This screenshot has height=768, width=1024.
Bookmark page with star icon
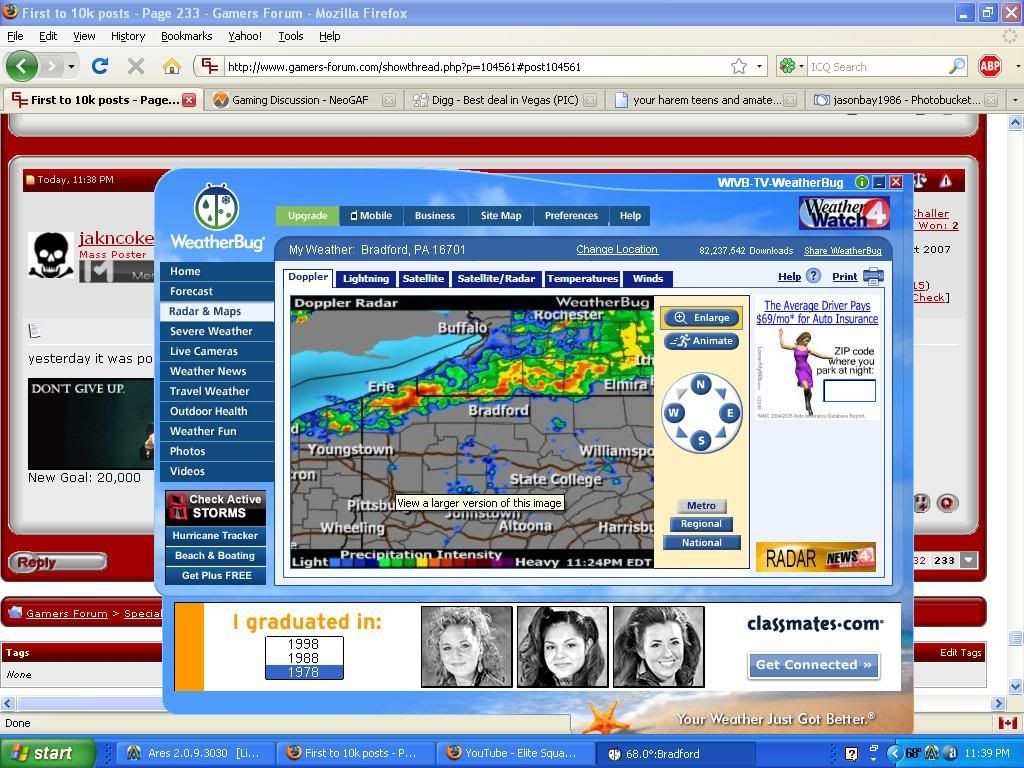coord(739,66)
